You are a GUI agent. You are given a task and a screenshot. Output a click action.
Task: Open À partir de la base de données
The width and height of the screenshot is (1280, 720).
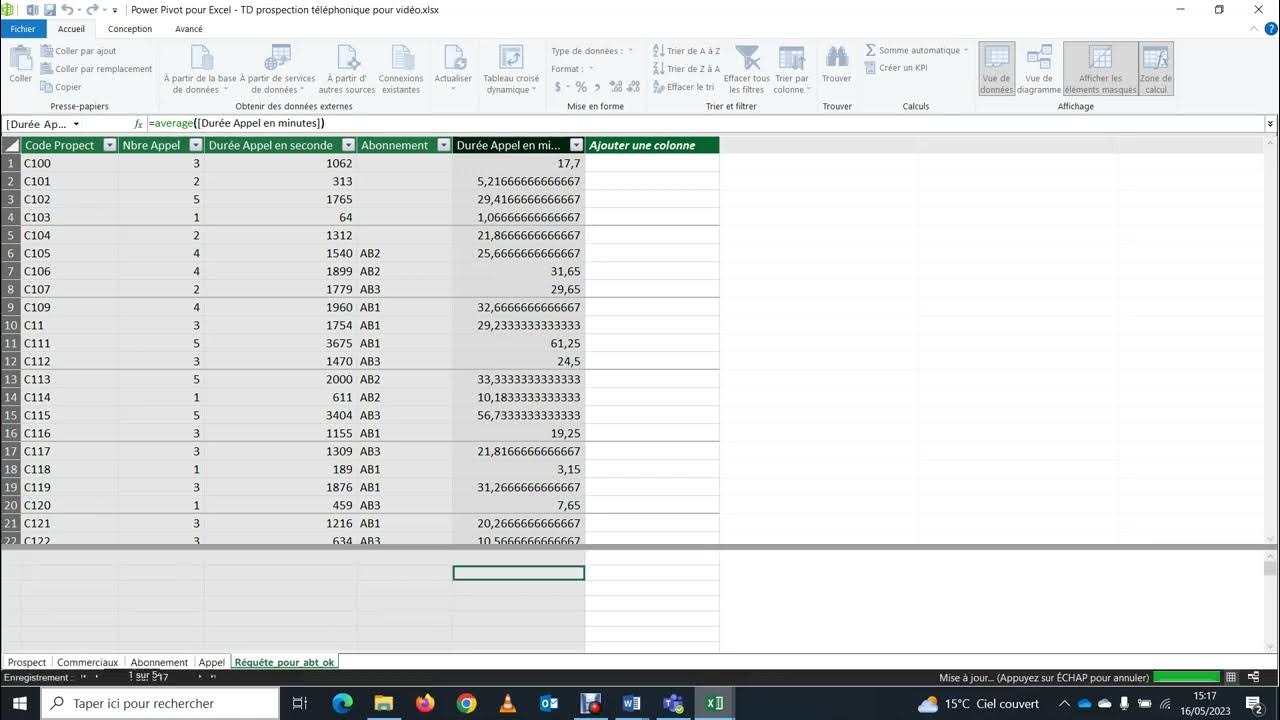coord(200,70)
